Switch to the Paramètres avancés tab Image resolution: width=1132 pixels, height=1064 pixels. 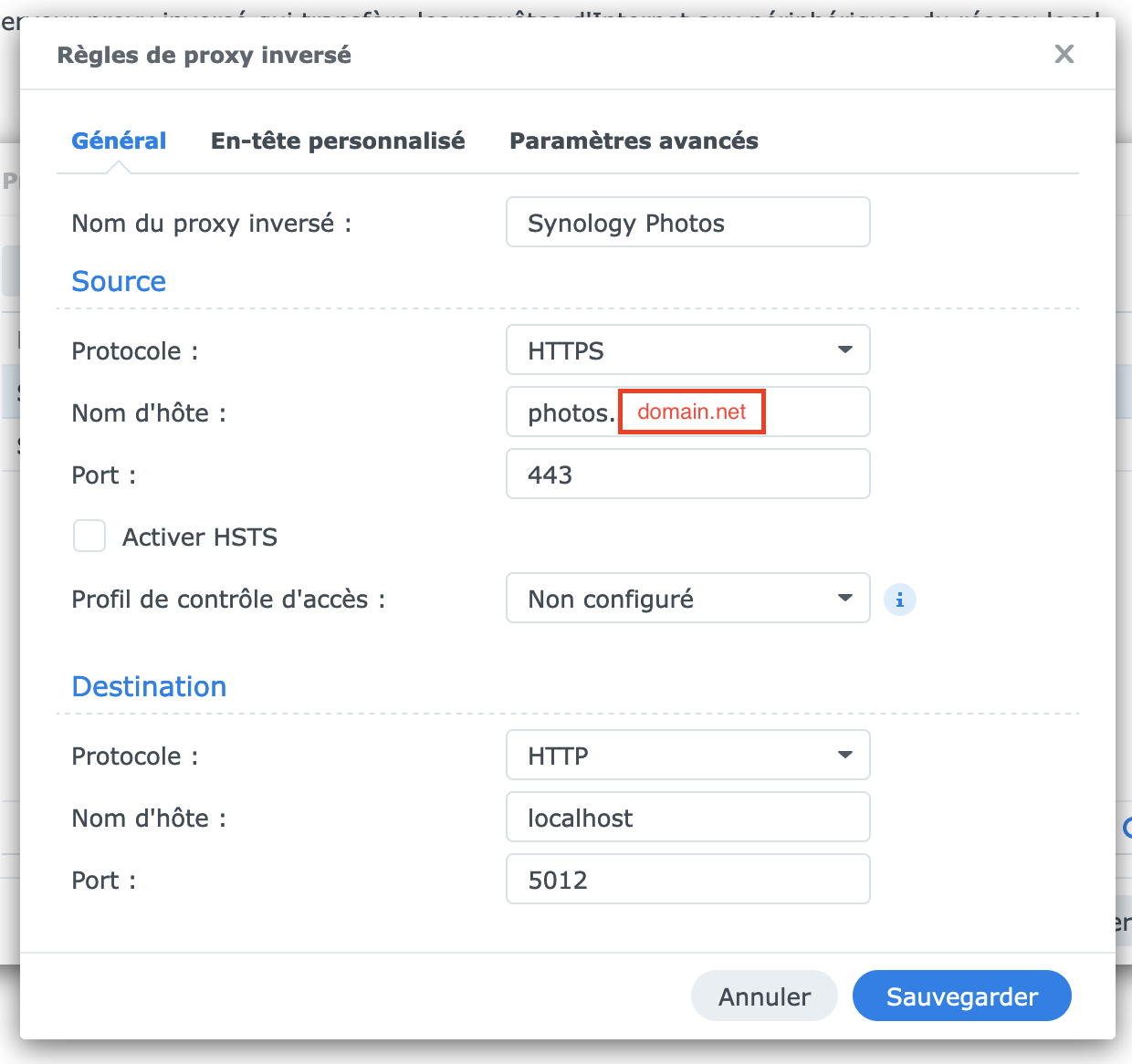click(x=634, y=141)
